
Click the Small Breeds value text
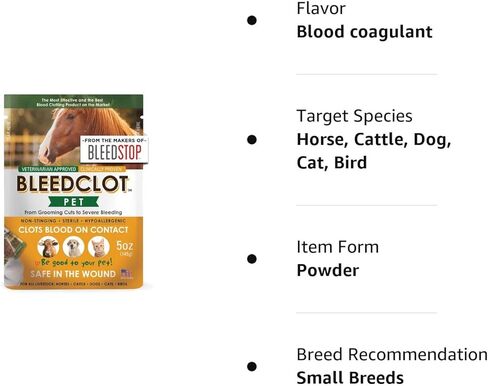click(350, 378)
